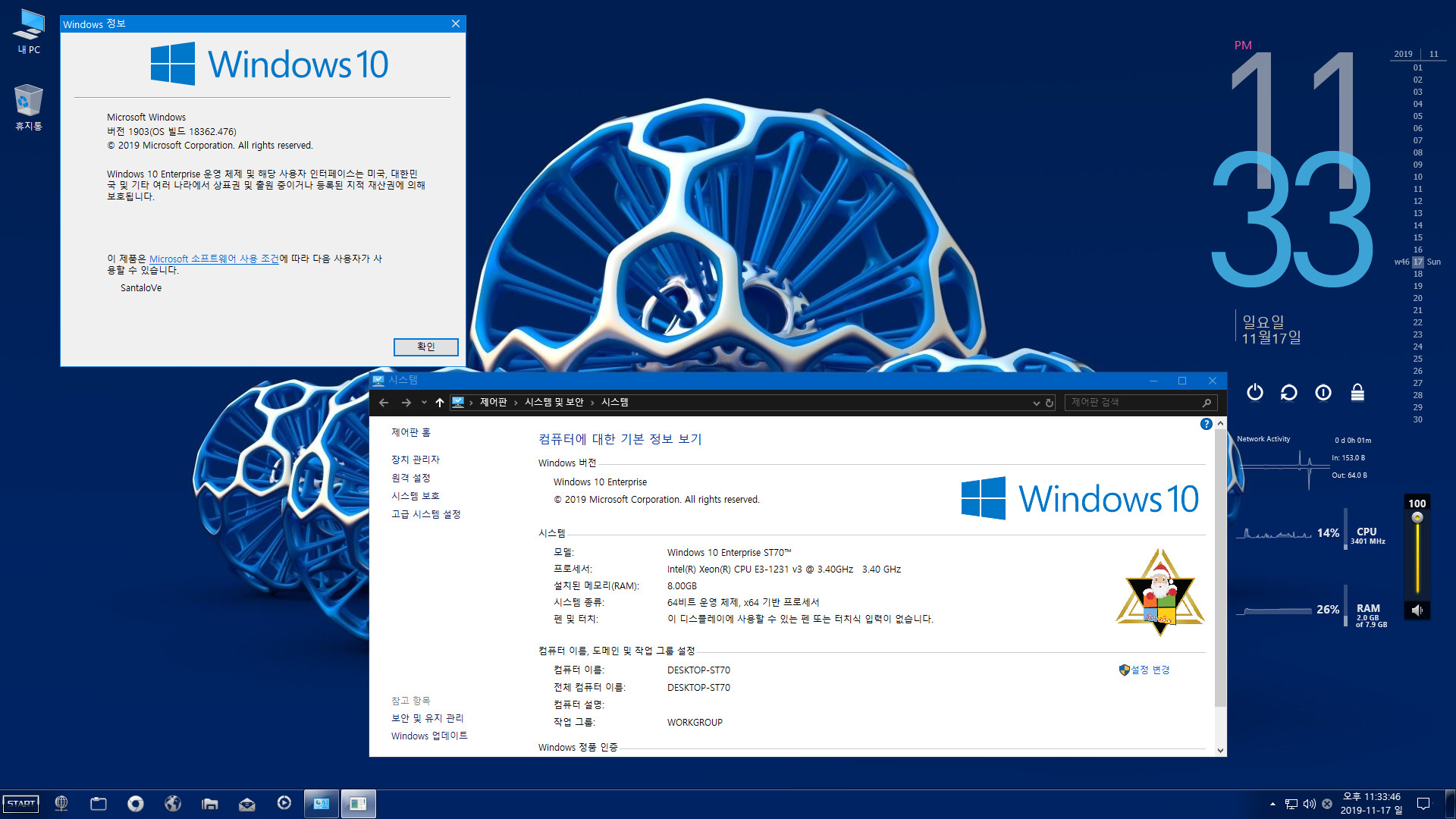Expand address bar history dropdown
The width and height of the screenshot is (1456, 819).
(x=1036, y=403)
